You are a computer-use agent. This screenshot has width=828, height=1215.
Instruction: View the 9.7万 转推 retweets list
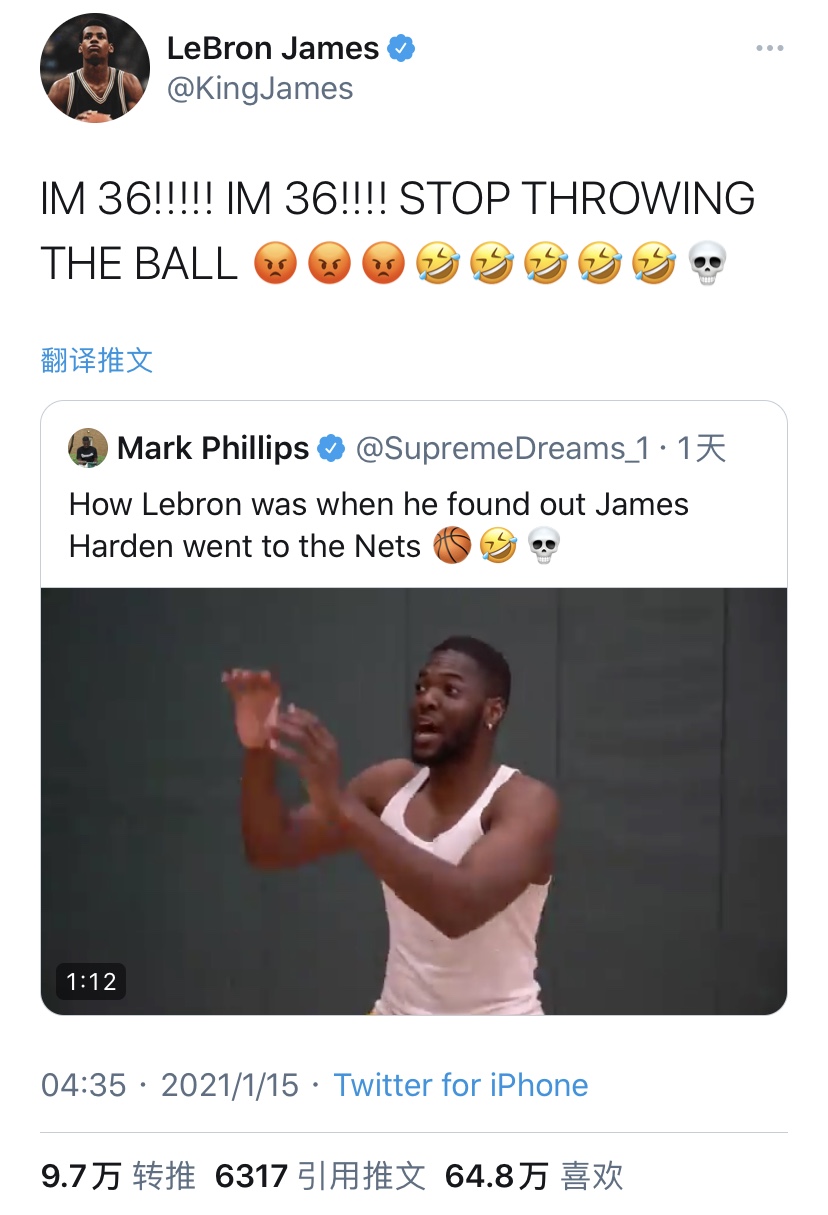[x=118, y=1176]
